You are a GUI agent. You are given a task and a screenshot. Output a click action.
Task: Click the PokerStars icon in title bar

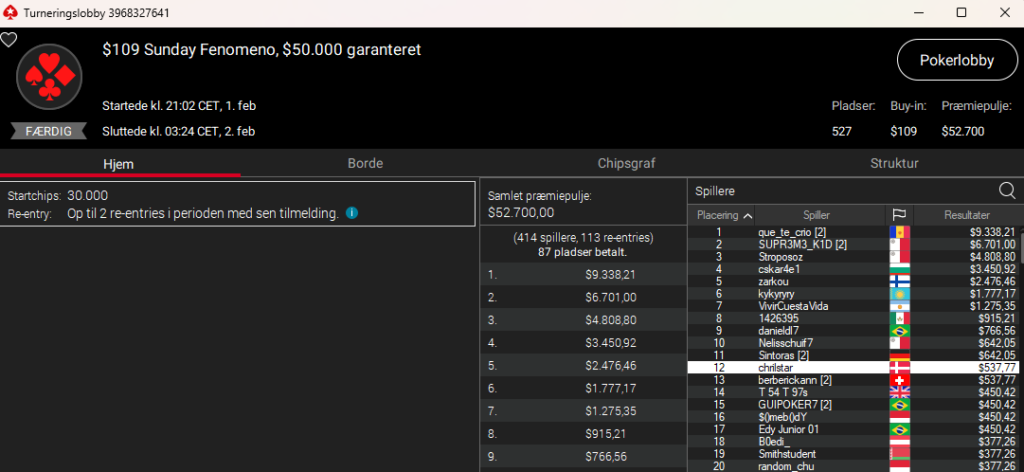pos(11,12)
